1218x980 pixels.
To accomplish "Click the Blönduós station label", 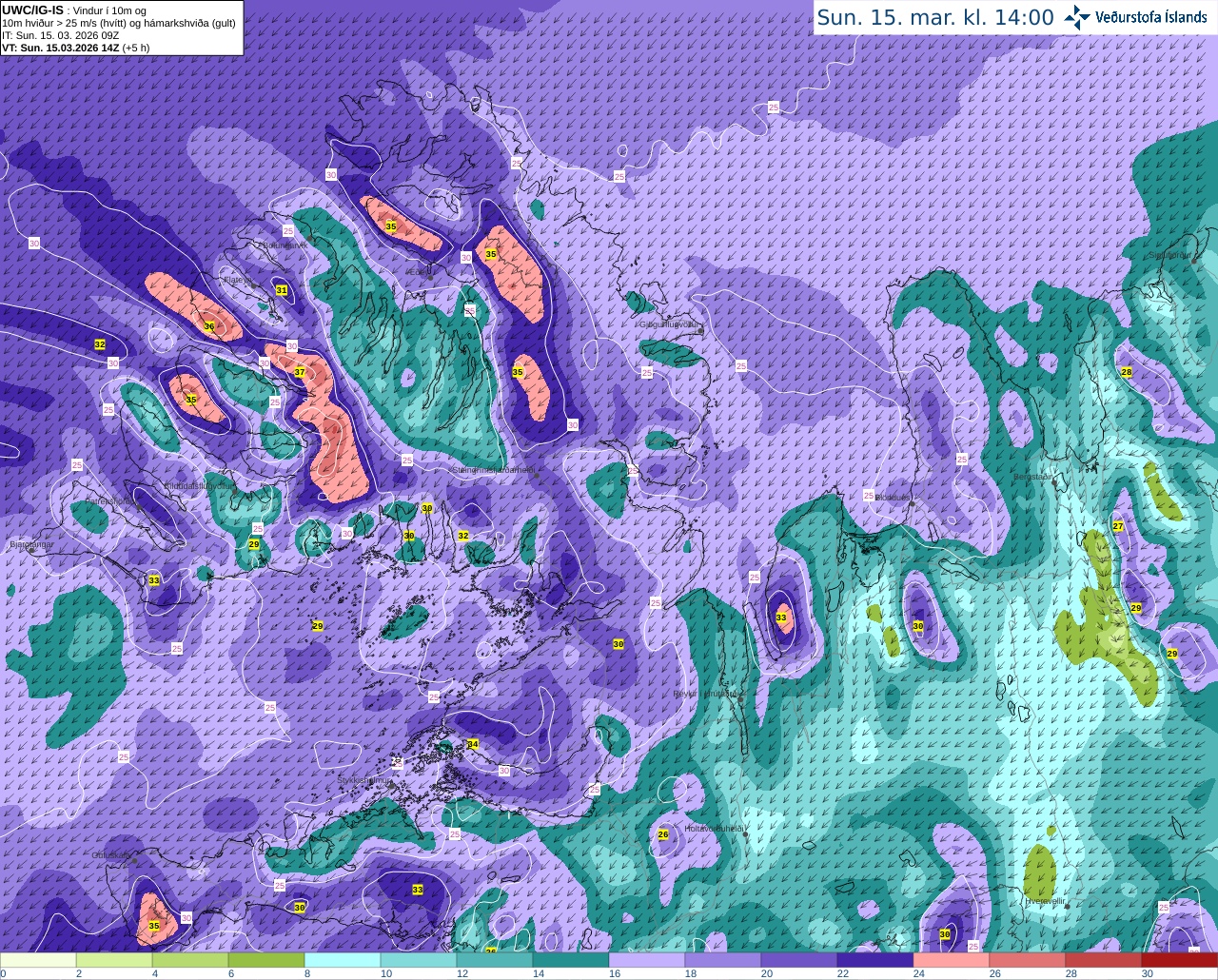I will tap(894, 498).
